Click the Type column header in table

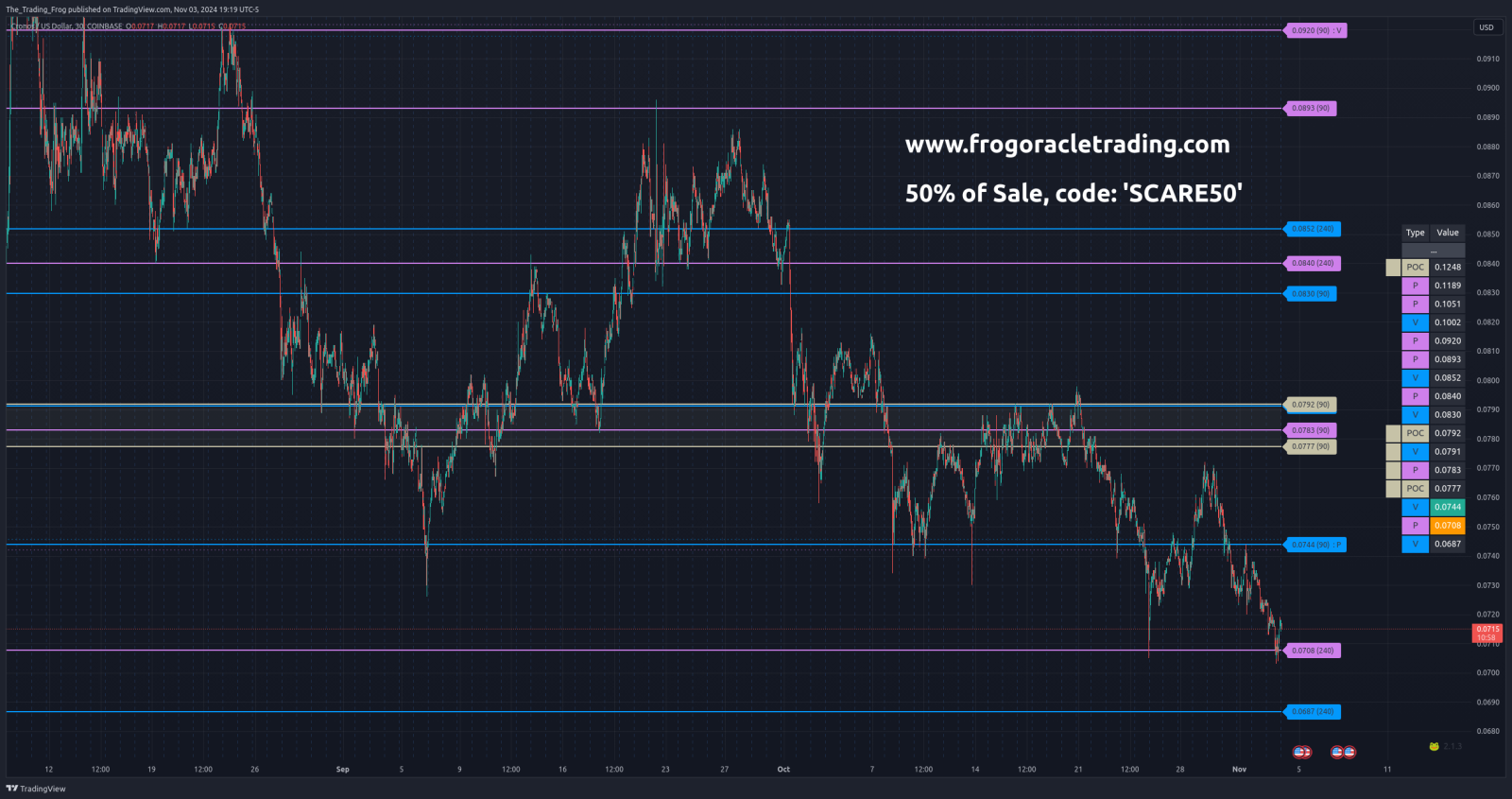point(1415,233)
